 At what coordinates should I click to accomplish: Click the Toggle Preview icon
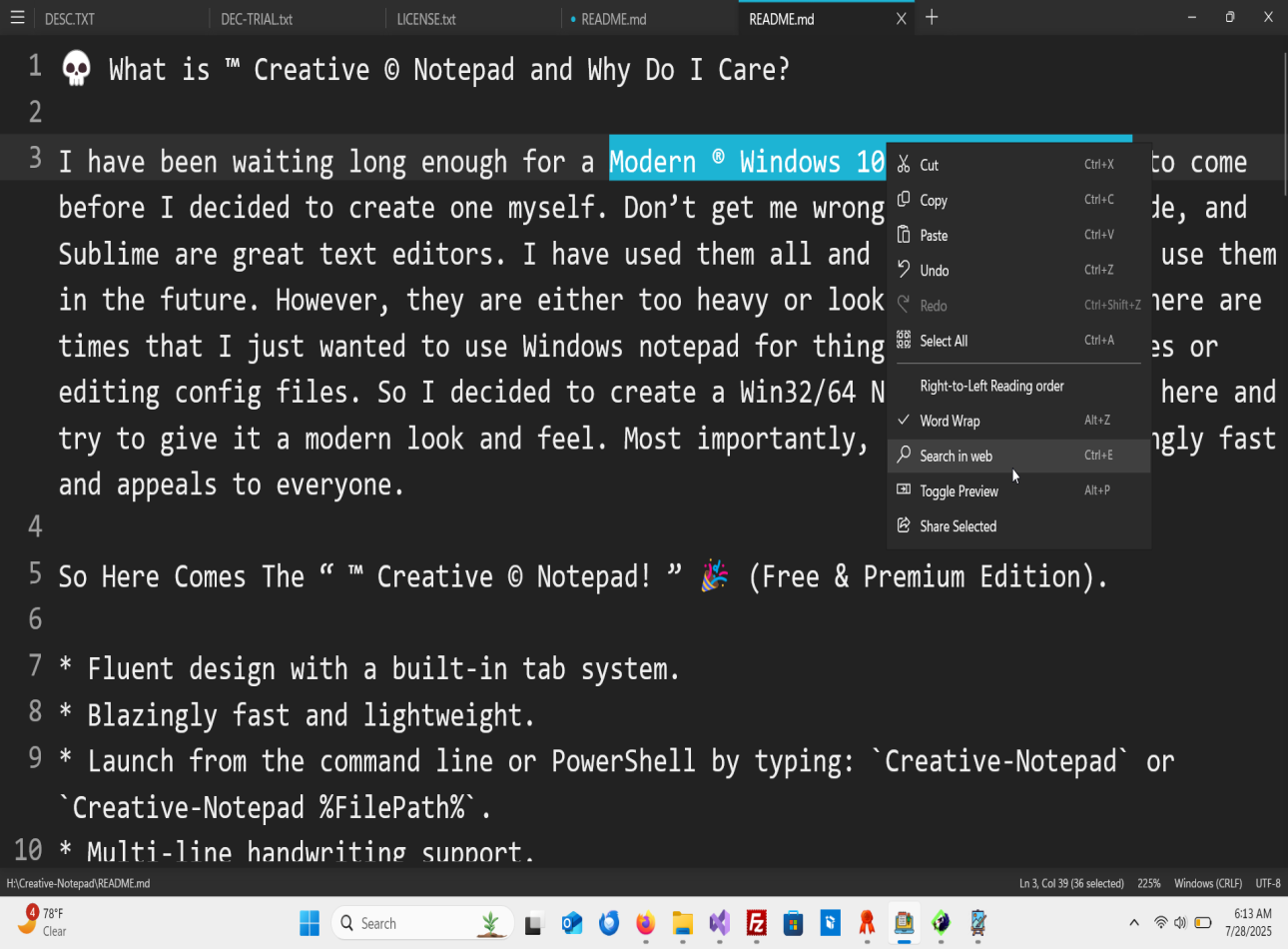tap(903, 489)
